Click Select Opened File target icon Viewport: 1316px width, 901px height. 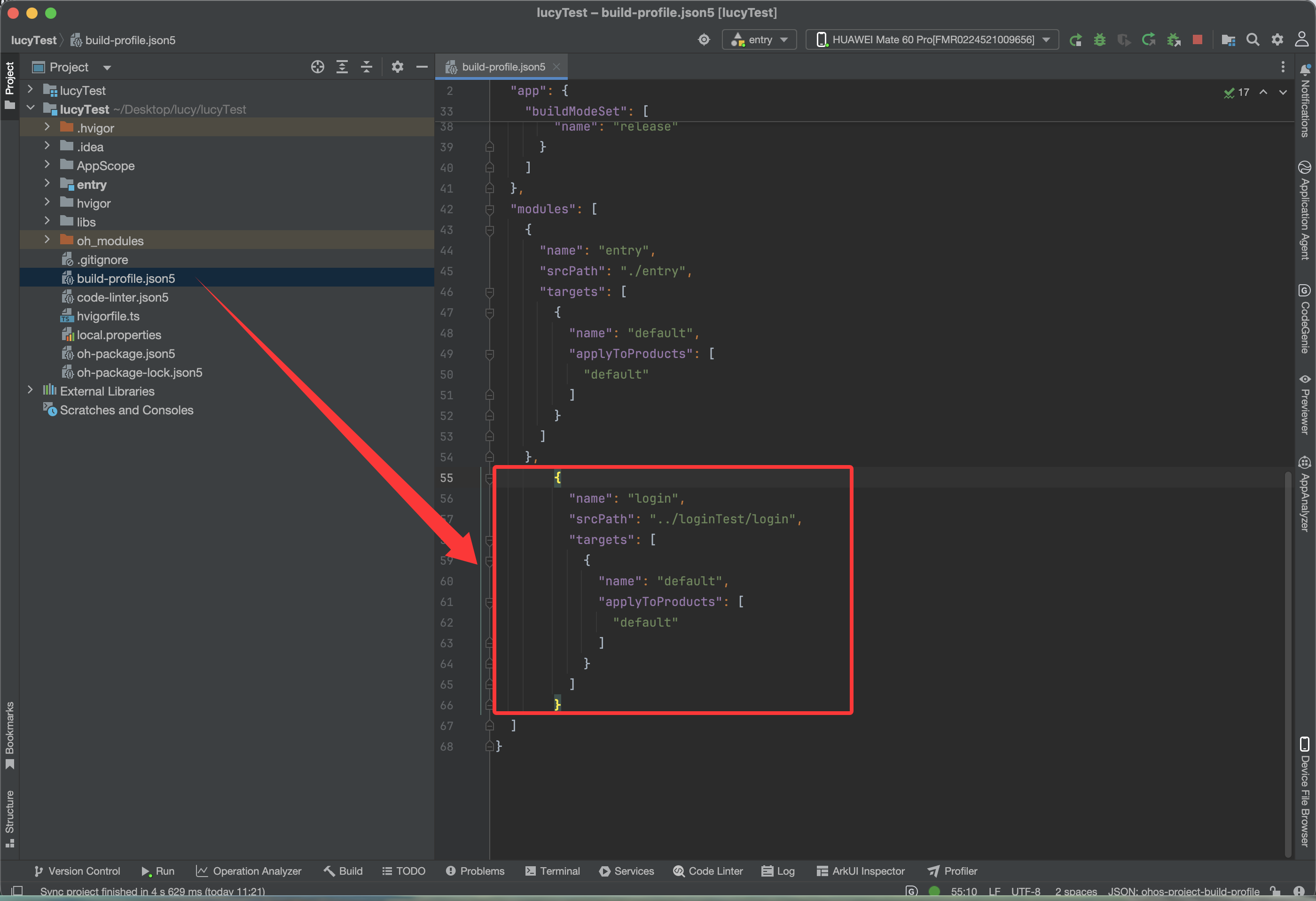[317, 67]
